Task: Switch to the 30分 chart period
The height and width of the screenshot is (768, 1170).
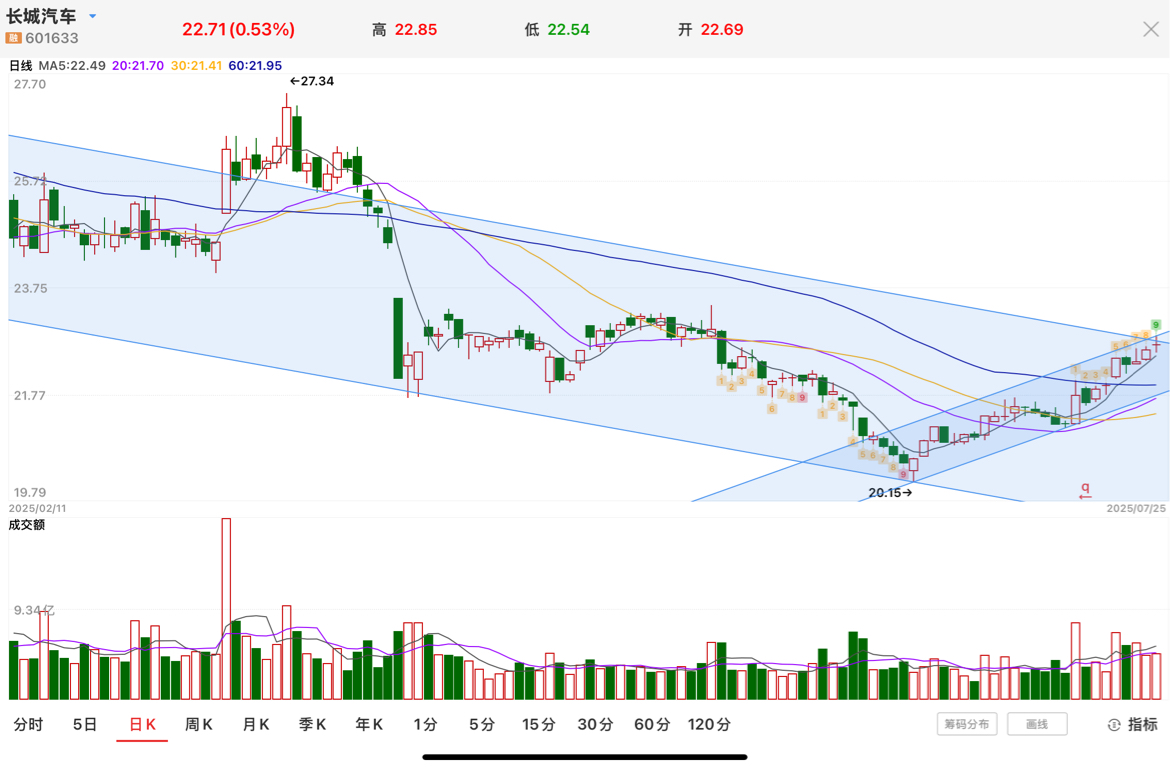Action: [595, 724]
